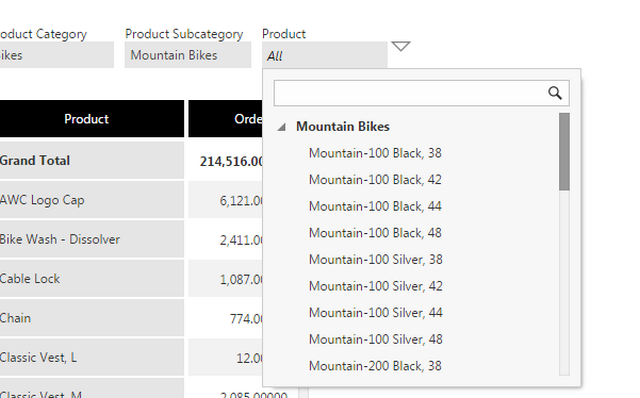Screen dimensions: 640x398
Task: Click the search magnifier icon
Action: [555, 93]
